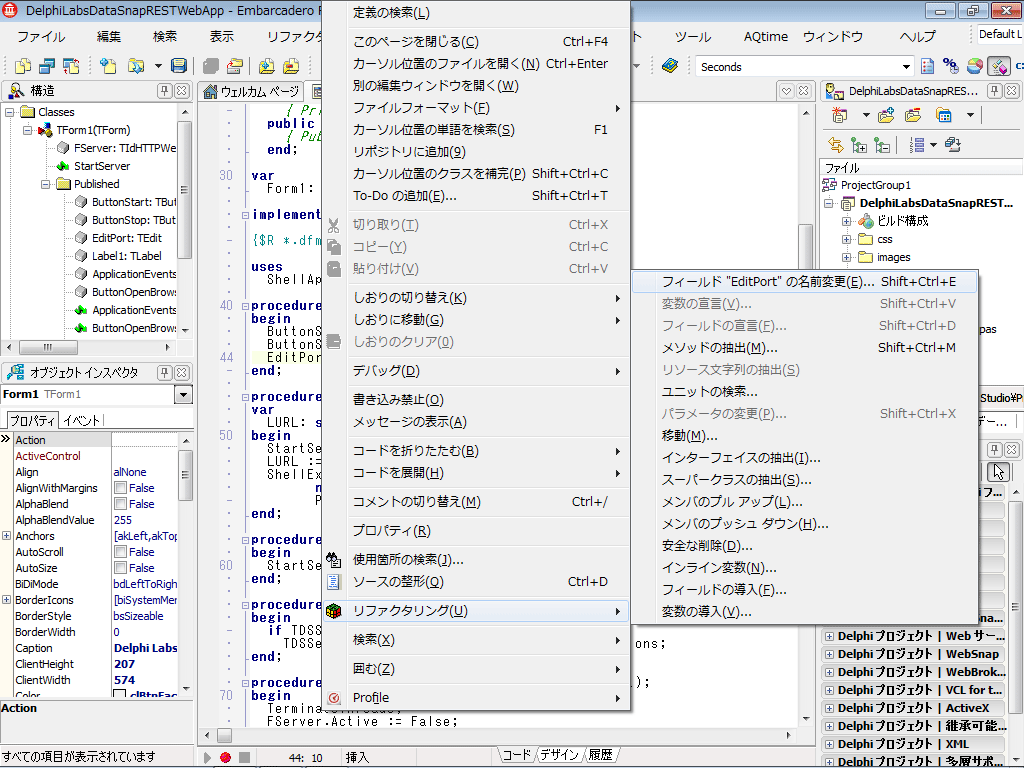Click the Project Manager sync arrows icon
This screenshot has height=768, width=1024.
click(835, 145)
